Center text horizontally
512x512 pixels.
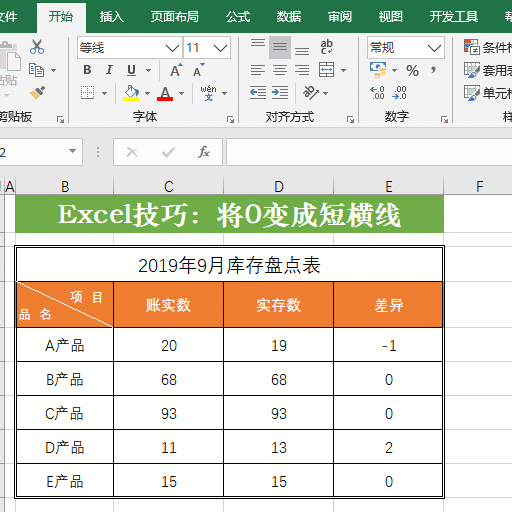280,70
